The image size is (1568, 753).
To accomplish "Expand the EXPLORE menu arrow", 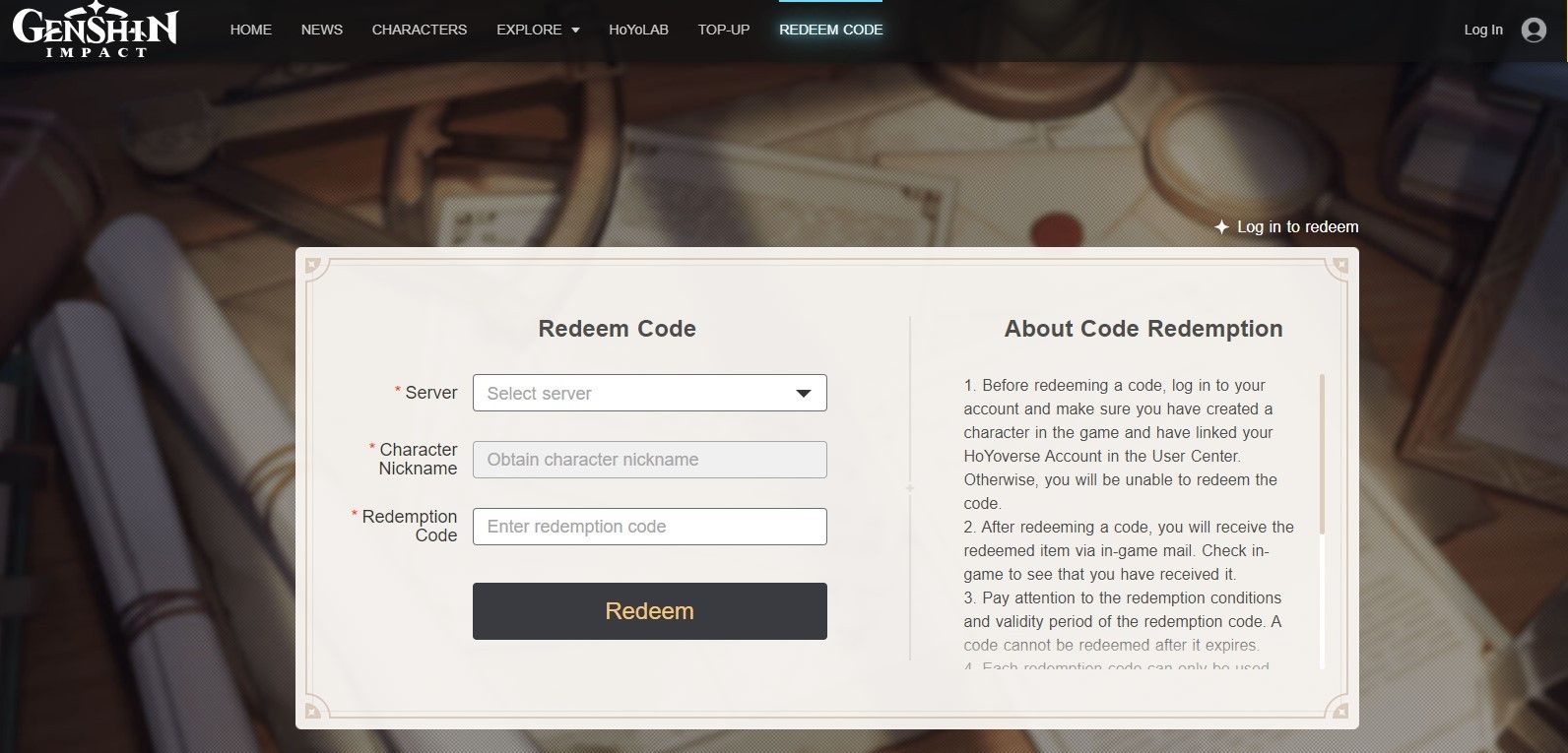I will [575, 31].
